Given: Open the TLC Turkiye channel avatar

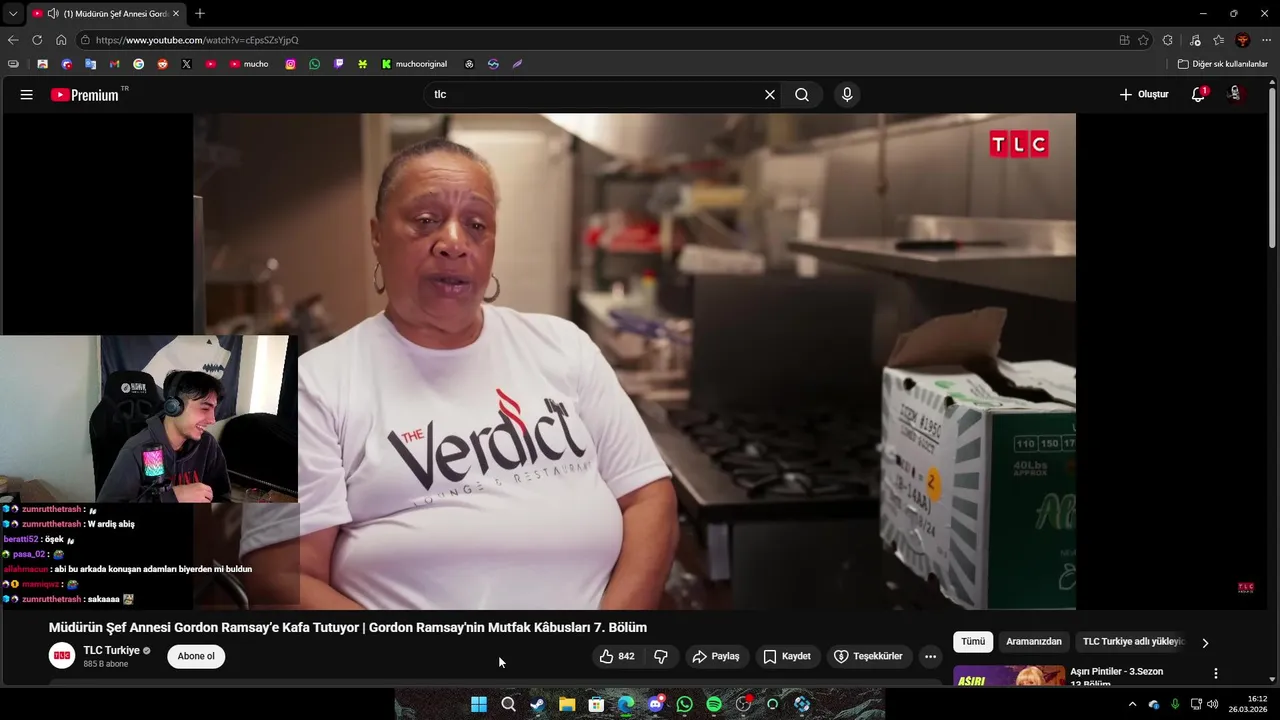Looking at the screenshot, I should (62, 656).
